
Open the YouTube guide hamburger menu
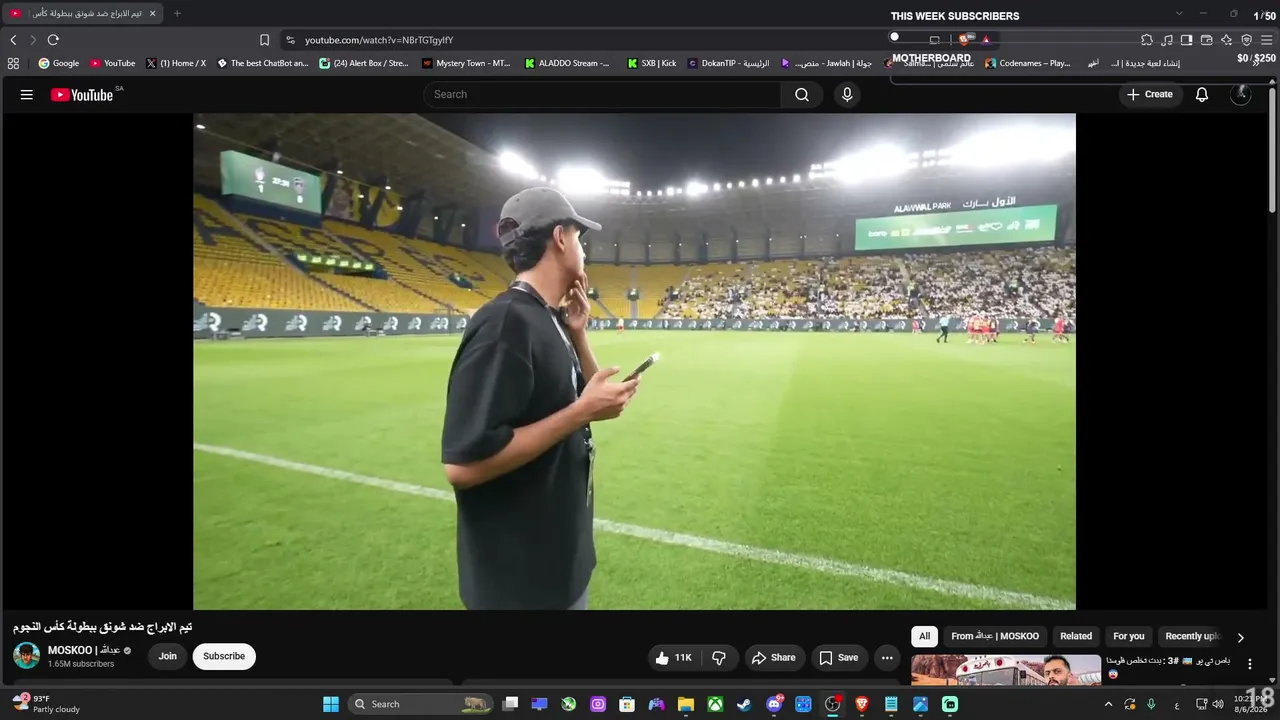tap(27, 95)
